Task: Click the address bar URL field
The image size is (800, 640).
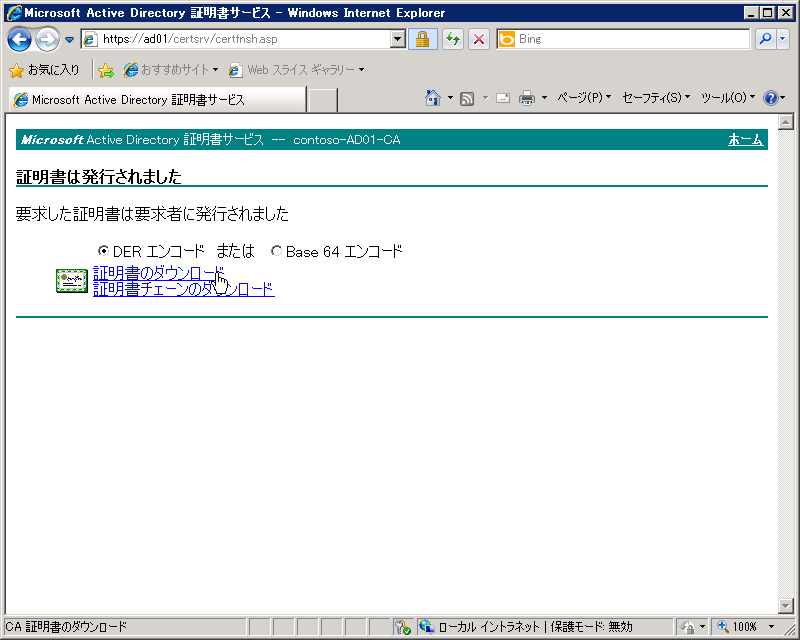Action: pos(245,39)
